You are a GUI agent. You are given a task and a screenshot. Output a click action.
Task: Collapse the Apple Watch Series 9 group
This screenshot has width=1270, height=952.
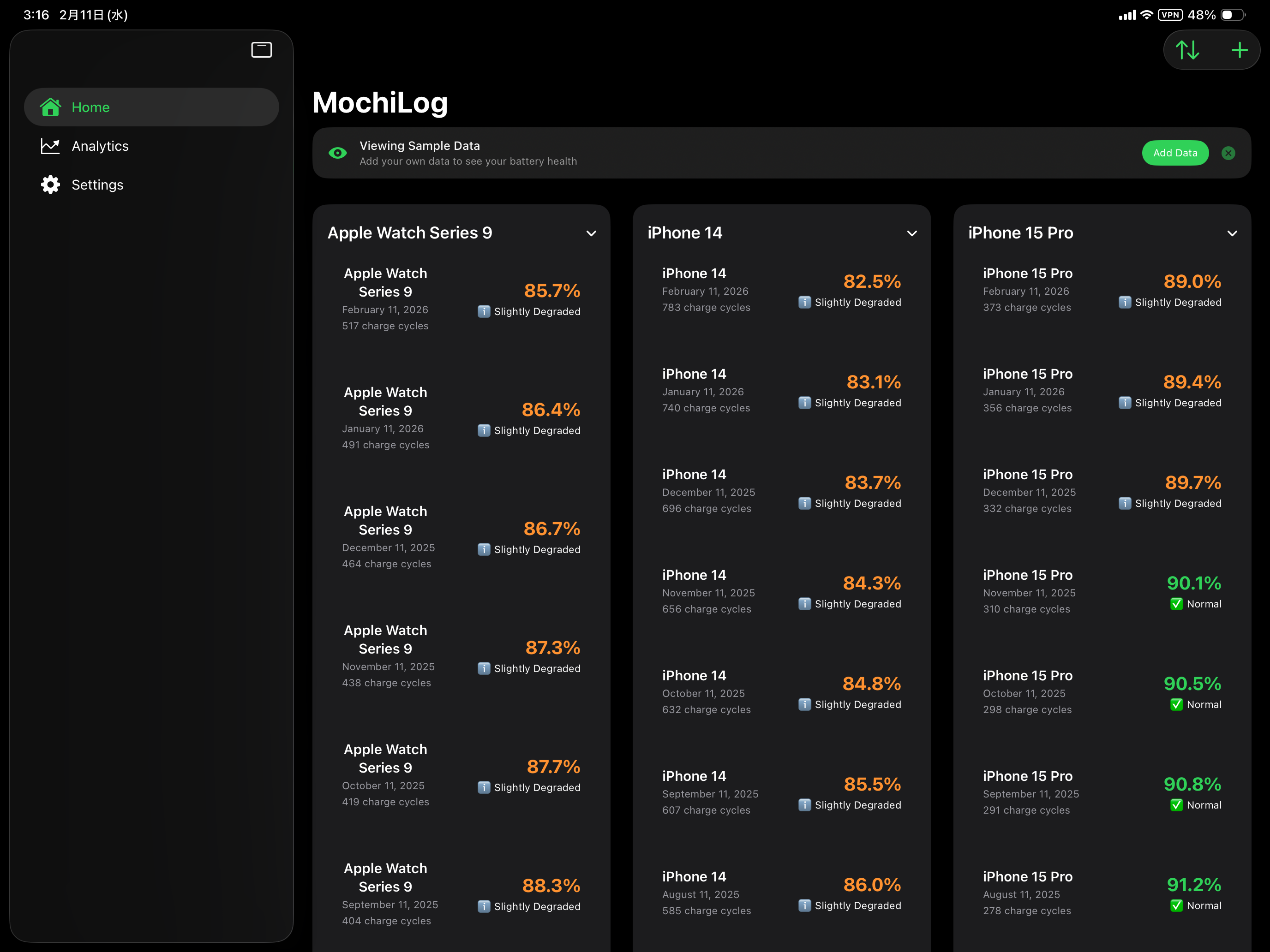coord(591,233)
